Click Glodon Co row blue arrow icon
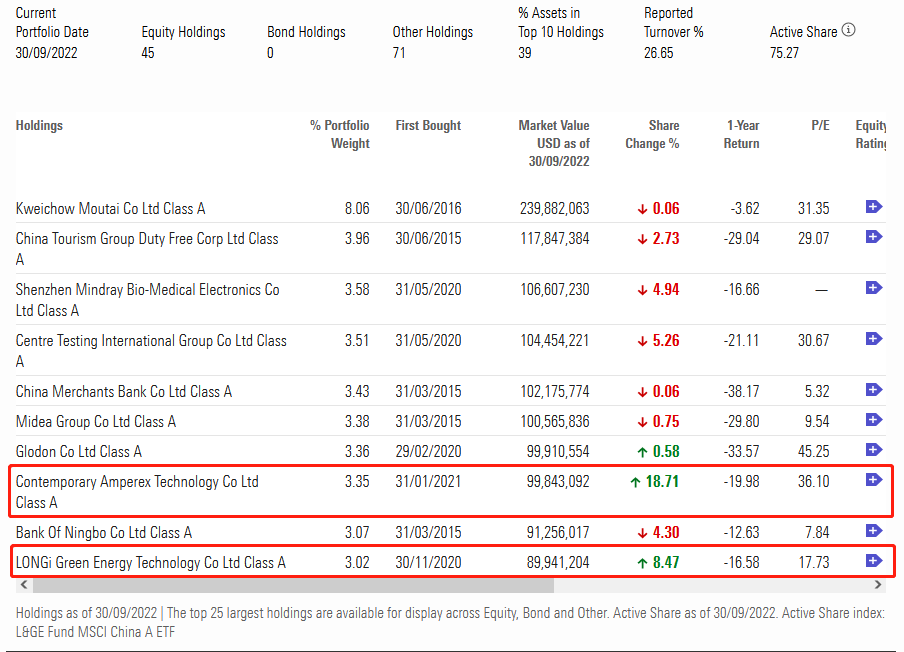904x652 pixels. [x=873, y=450]
